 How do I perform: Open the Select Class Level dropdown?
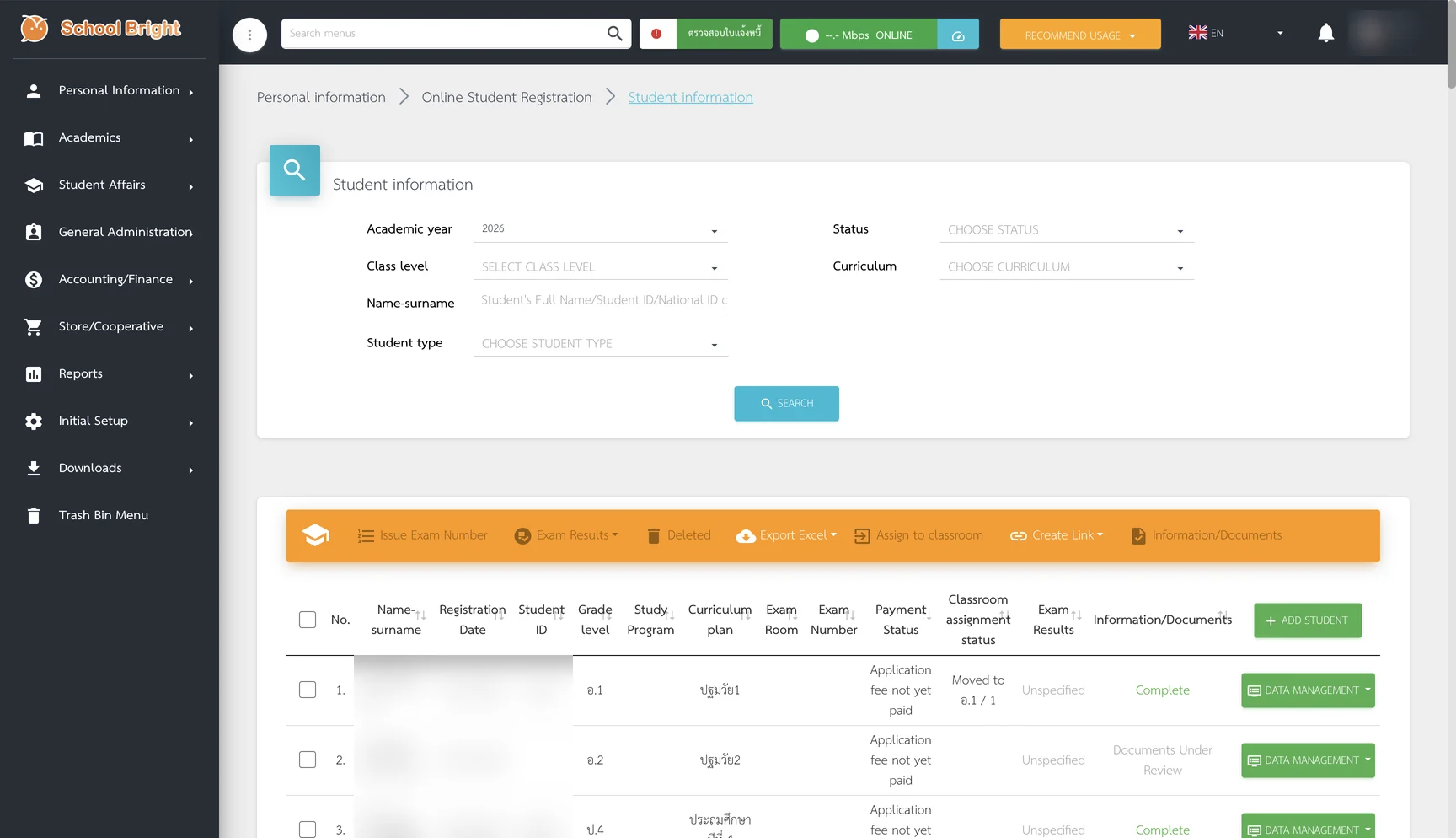(x=600, y=267)
